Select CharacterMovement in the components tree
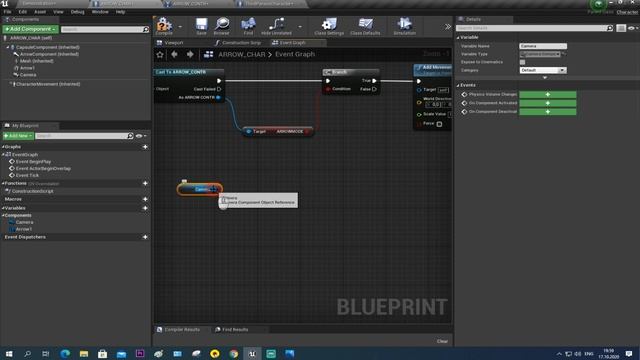 pyautogui.click(x=48, y=84)
